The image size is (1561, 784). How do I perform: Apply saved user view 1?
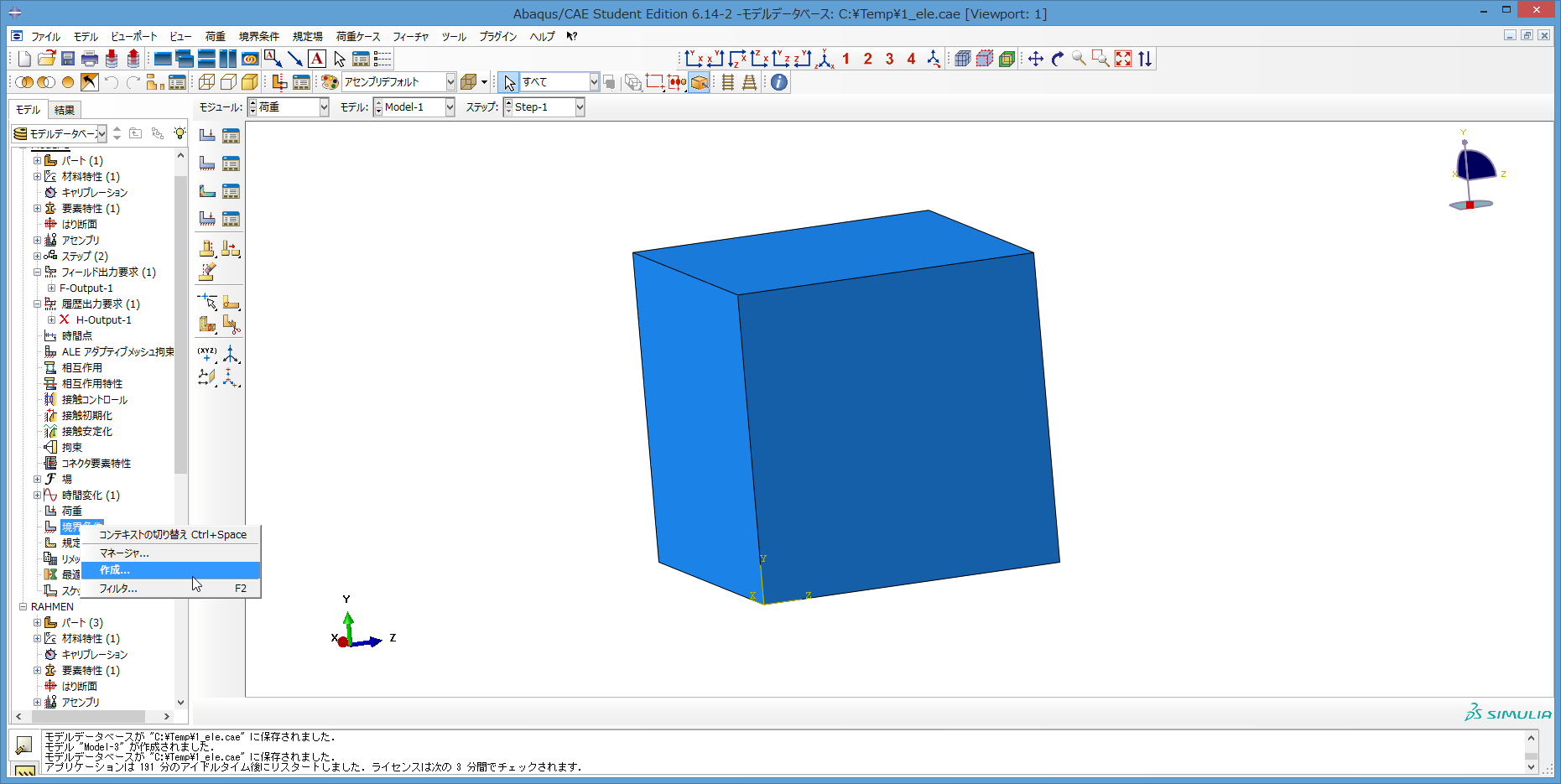pos(846,59)
